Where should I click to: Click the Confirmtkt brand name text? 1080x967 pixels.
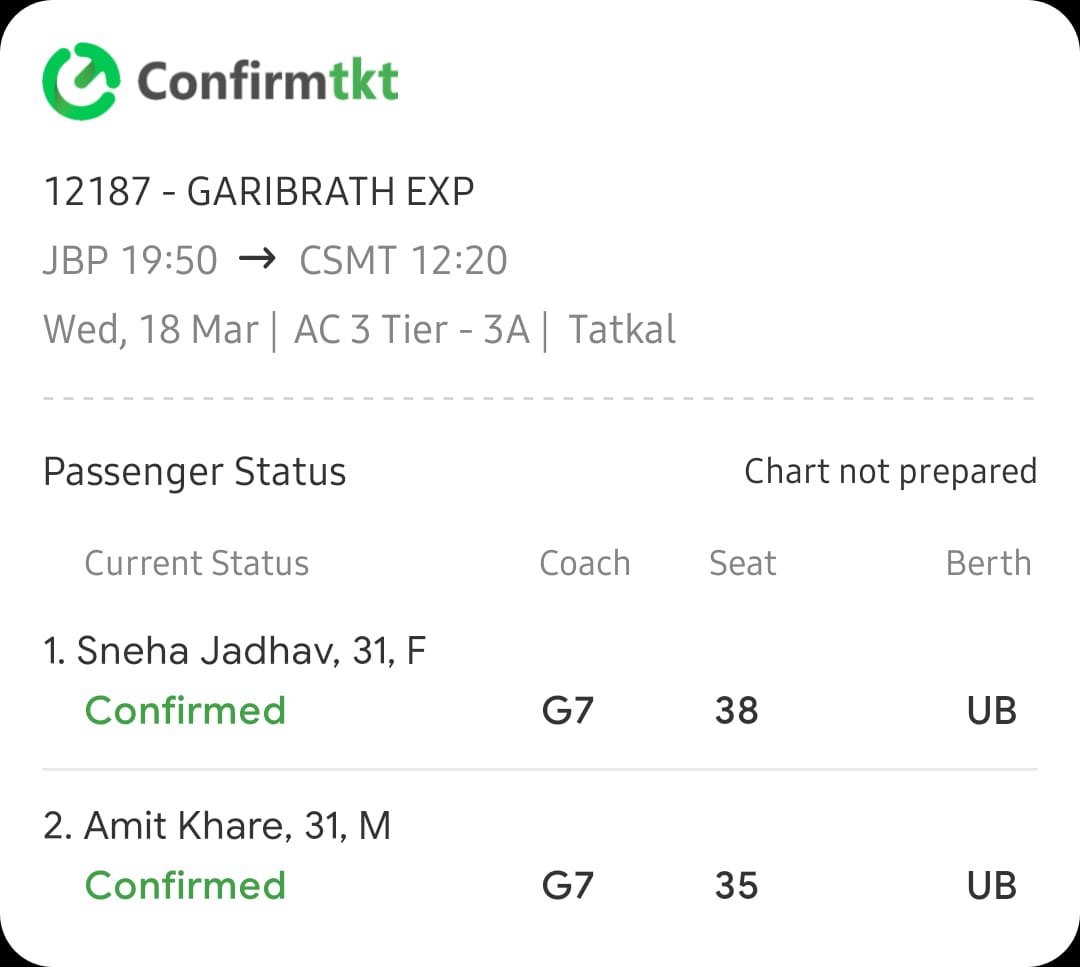point(268,81)
